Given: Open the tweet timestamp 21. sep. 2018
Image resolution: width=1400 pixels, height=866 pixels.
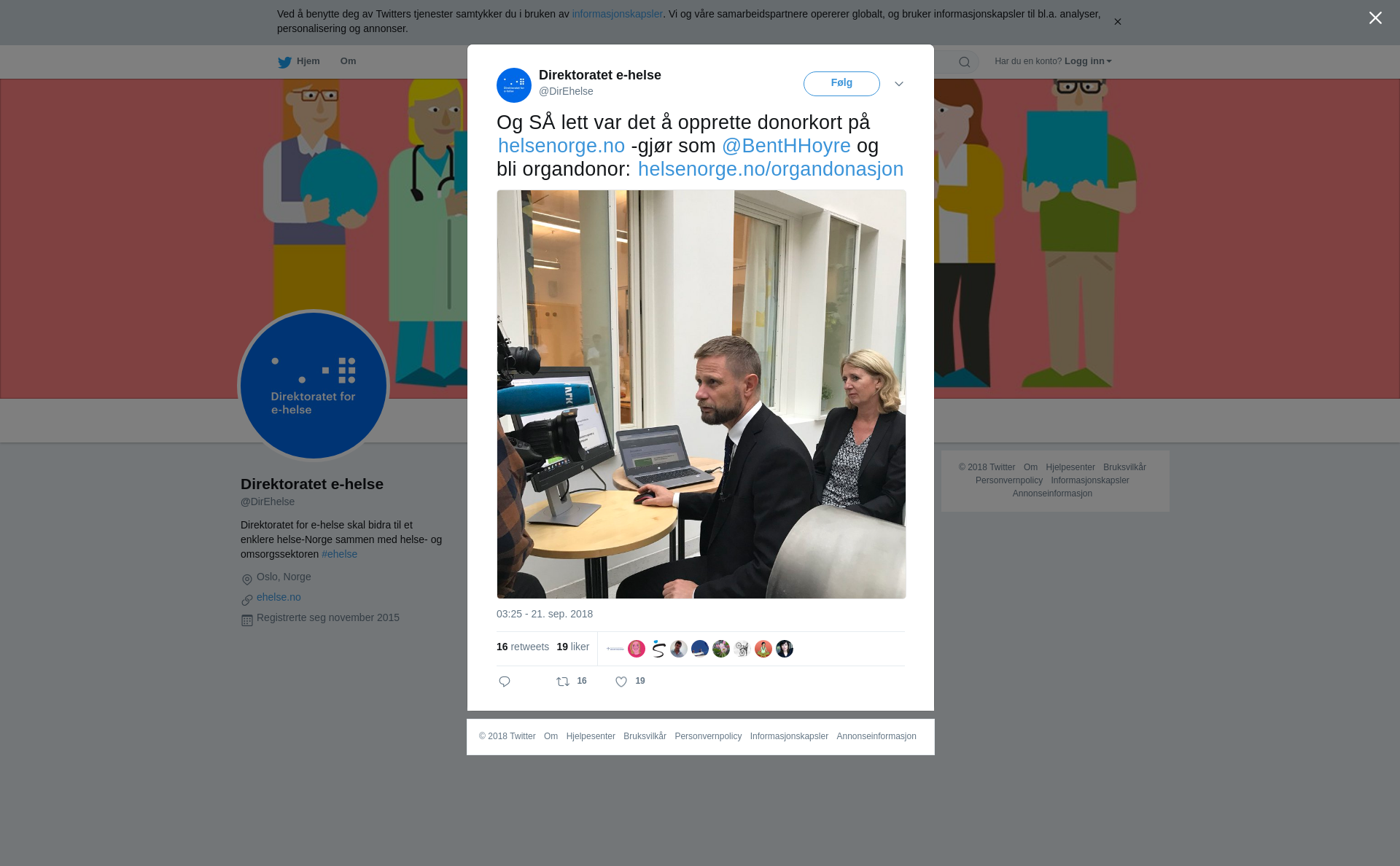Looking at the screenshot, I should coord(545,614).
